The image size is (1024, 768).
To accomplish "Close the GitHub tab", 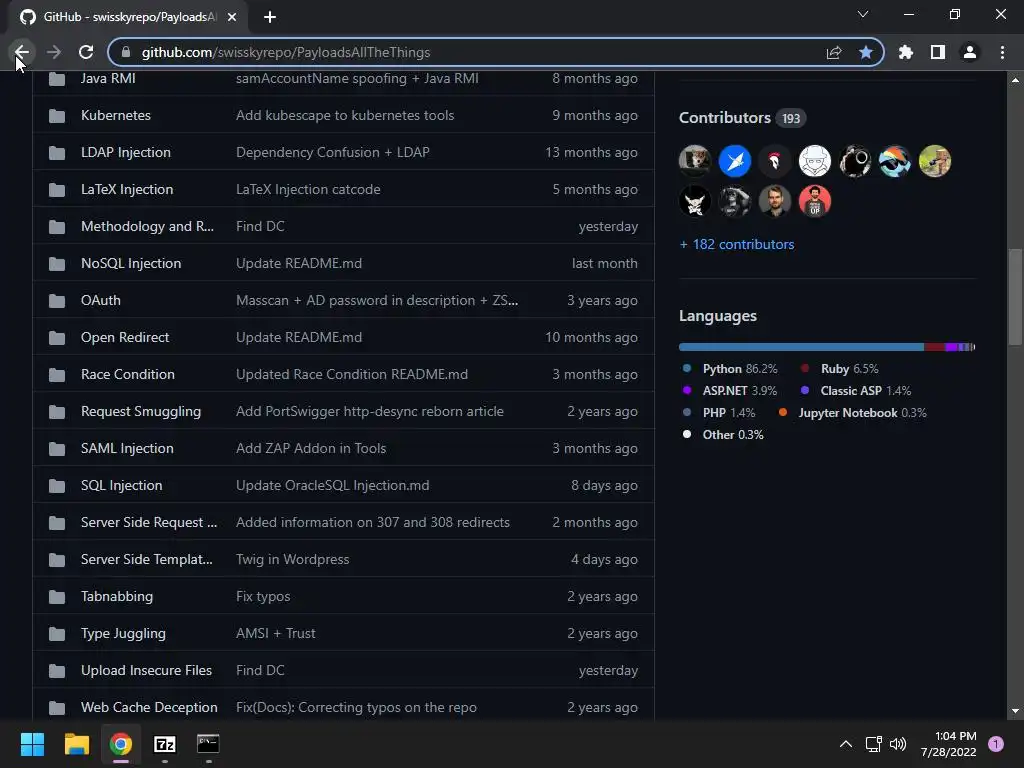I will (232, 17).
